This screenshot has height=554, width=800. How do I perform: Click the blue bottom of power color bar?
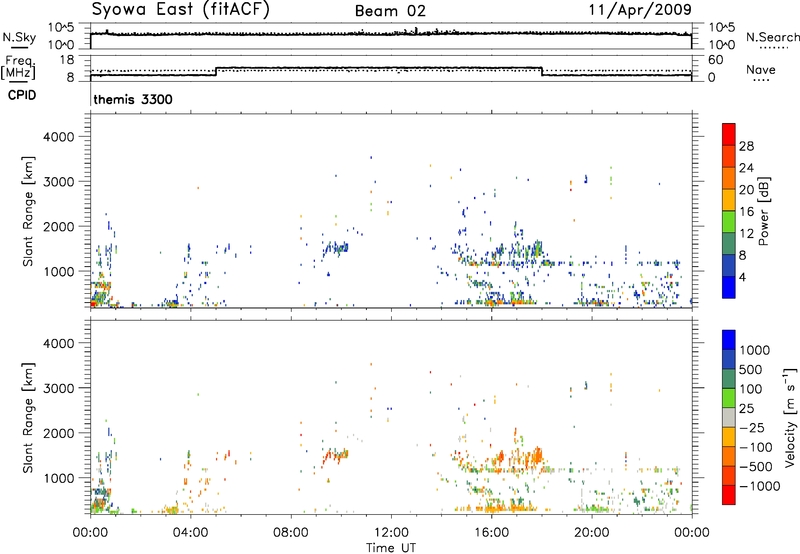(729, 287)
